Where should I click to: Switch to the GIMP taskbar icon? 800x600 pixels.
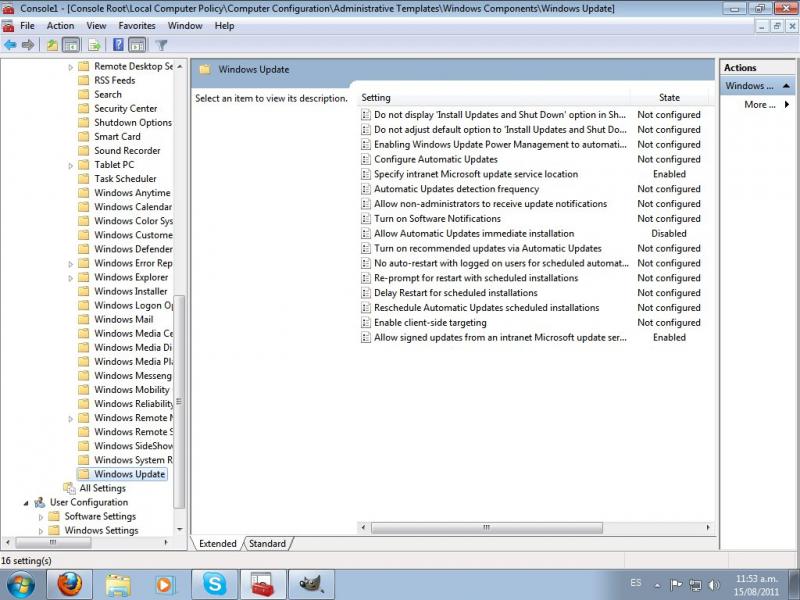pyautogui.click(x=311, y=585)
